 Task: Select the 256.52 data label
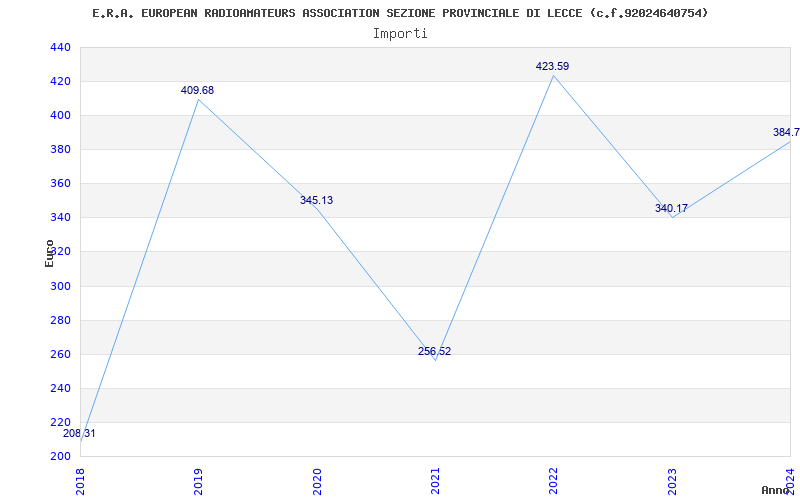coord(435,352)
